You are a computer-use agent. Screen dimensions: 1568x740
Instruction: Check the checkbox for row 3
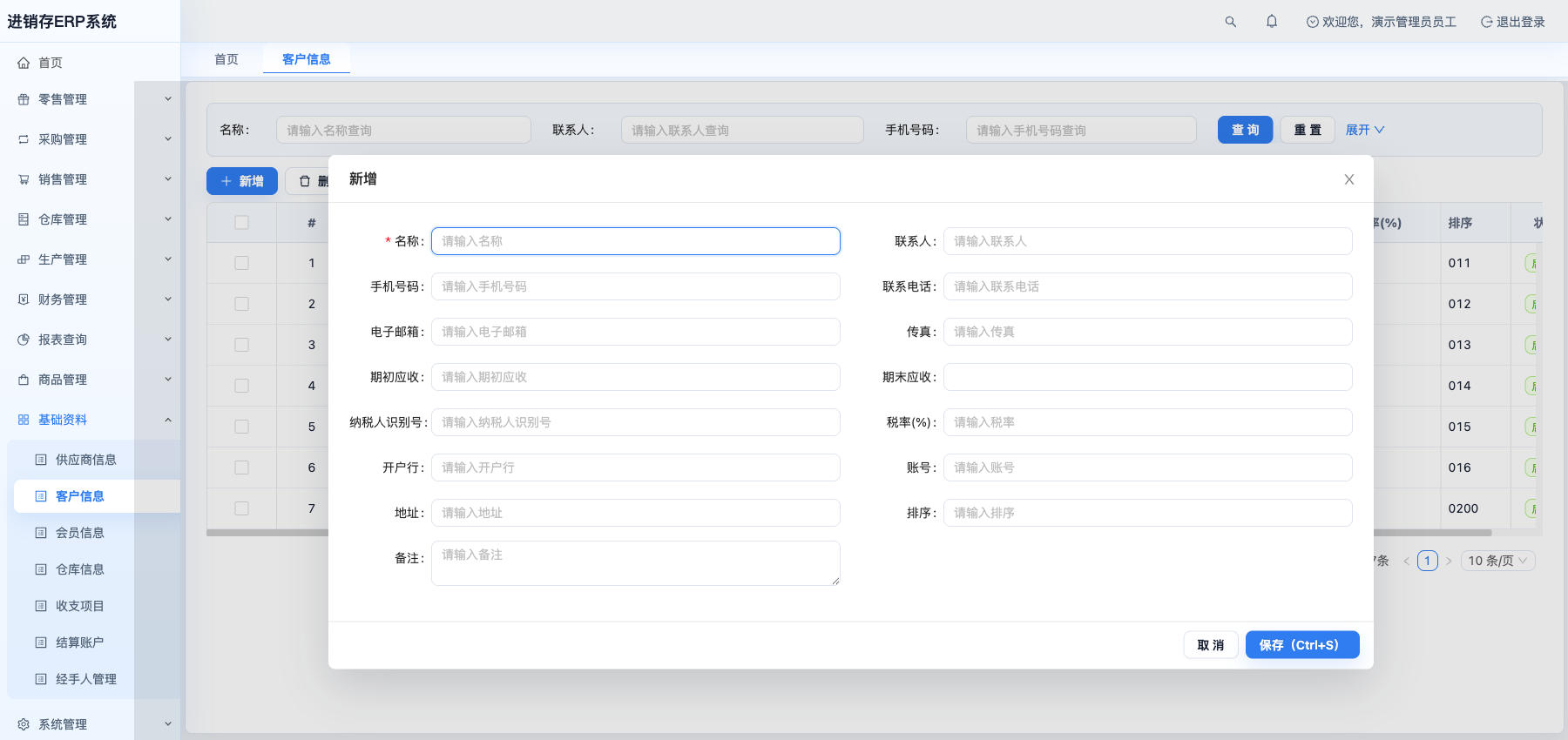coord(242,345)
